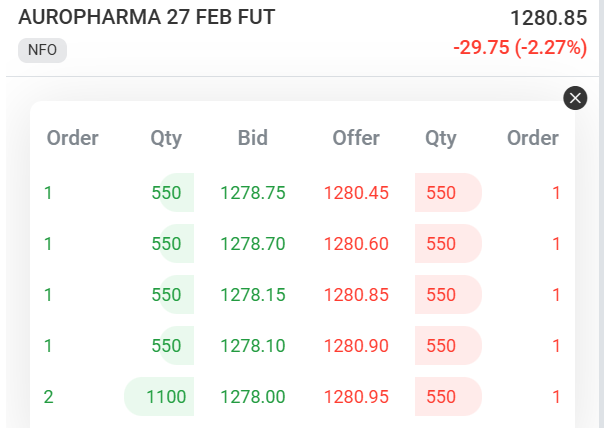Select bid price 1278.70
604x428 pixels.
pos(253,243)
